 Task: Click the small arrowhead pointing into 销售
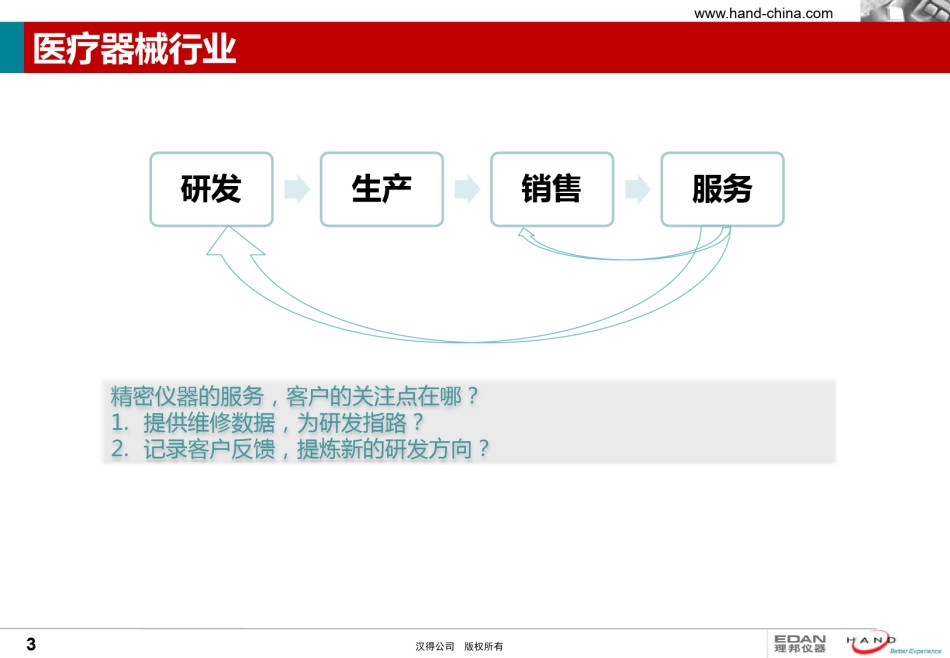pos(525,234)
